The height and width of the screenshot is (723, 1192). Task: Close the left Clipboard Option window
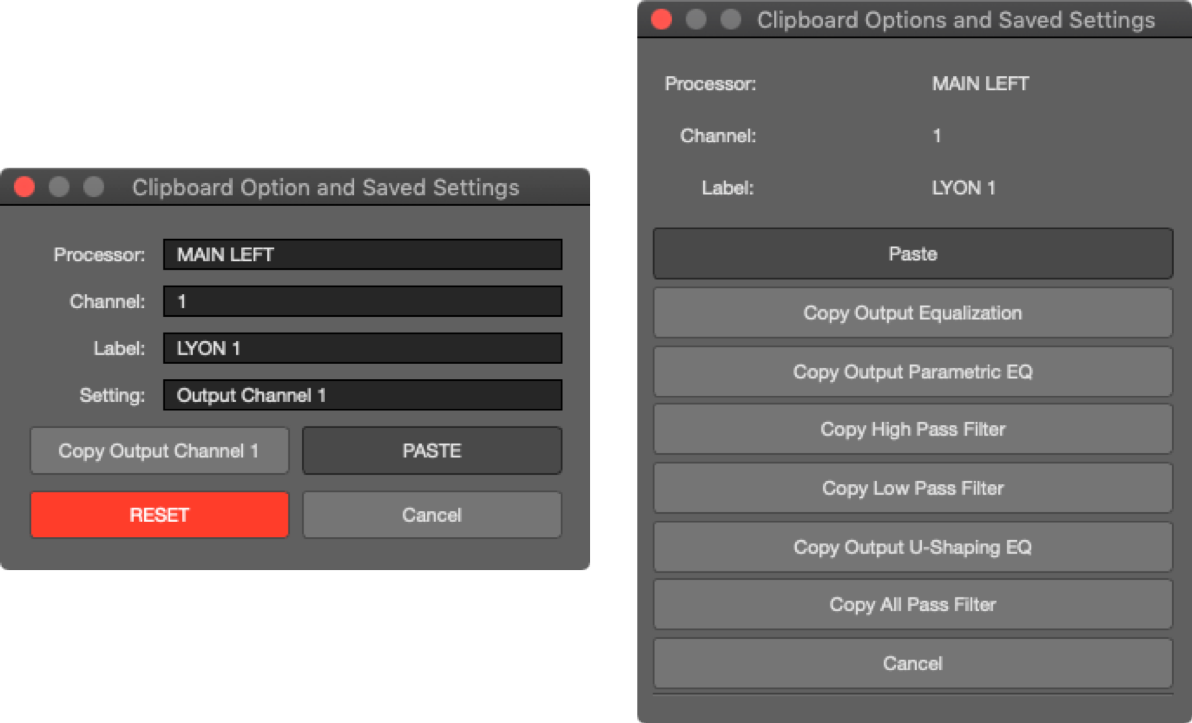[25, 187]
